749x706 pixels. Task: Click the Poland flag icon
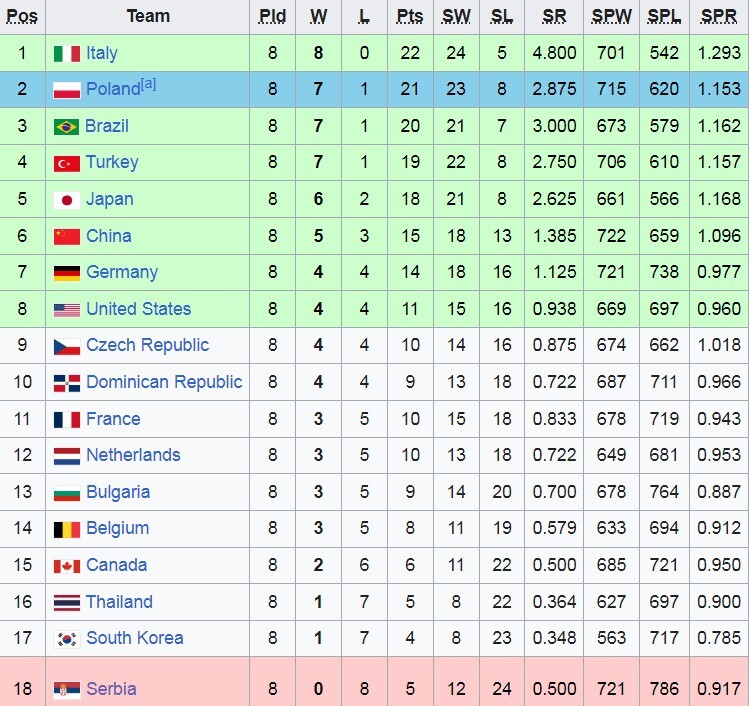(66, 90)
